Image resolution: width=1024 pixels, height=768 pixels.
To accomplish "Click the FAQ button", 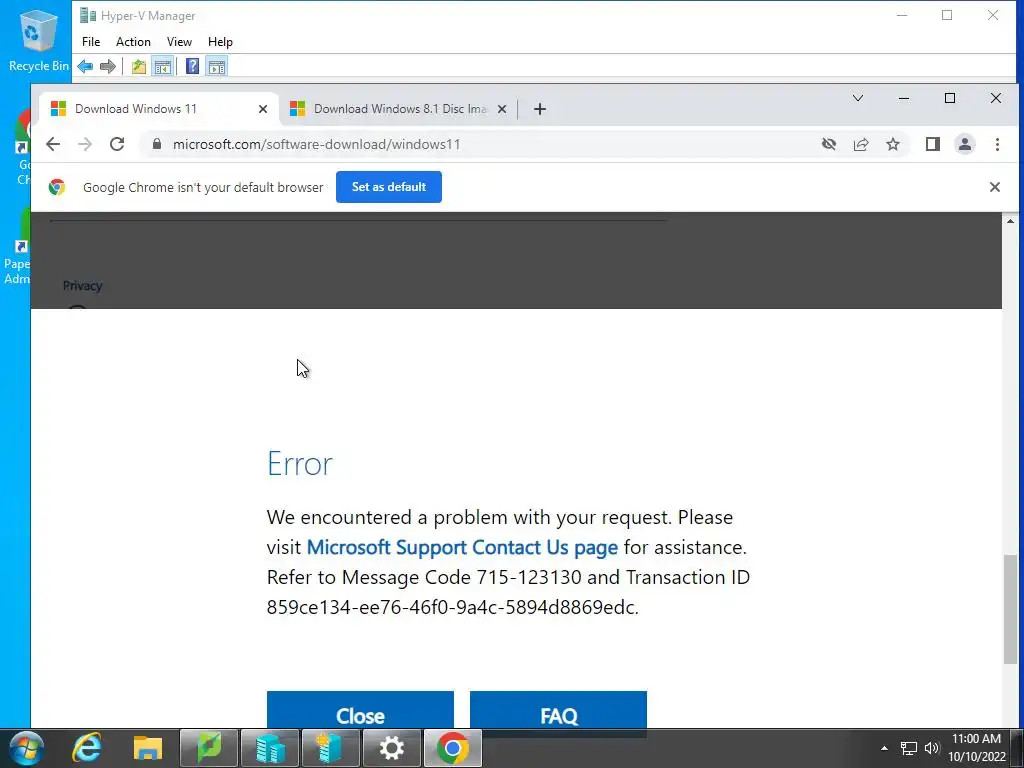I will coord(558,712).
